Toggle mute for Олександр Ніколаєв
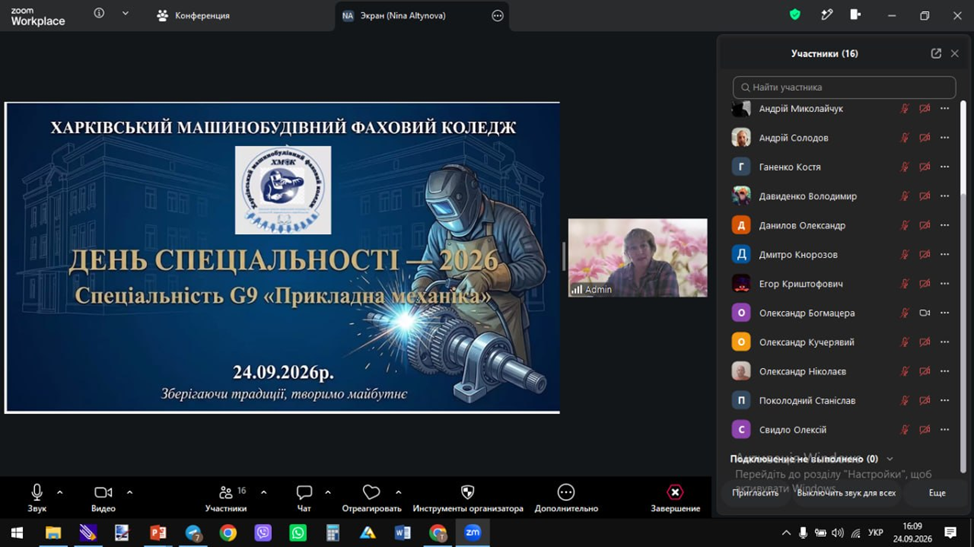 (x=904, y=371)
